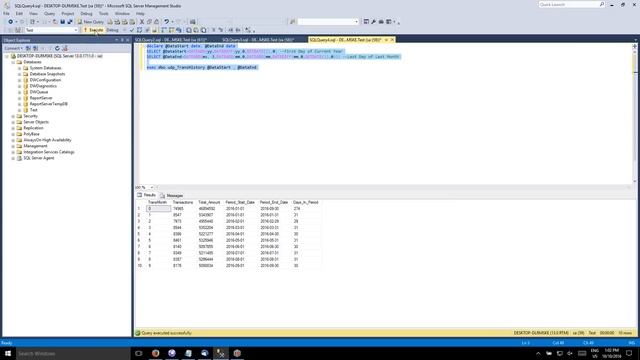This screenshot has height=360, width=640.
Task: Open the Project menu
Action: pos(68,13)
